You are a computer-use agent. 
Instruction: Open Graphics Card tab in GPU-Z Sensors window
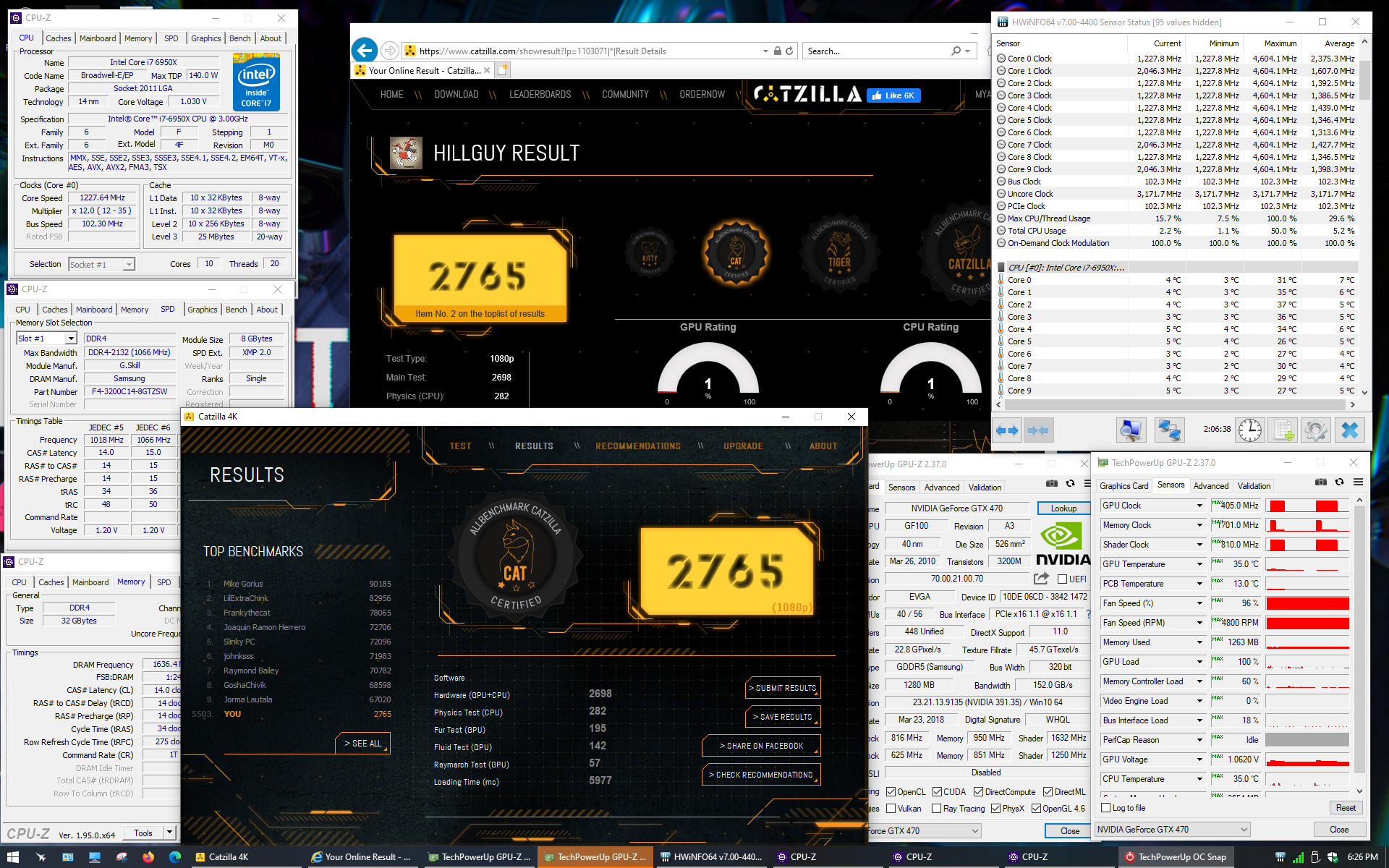(1123, 486)
